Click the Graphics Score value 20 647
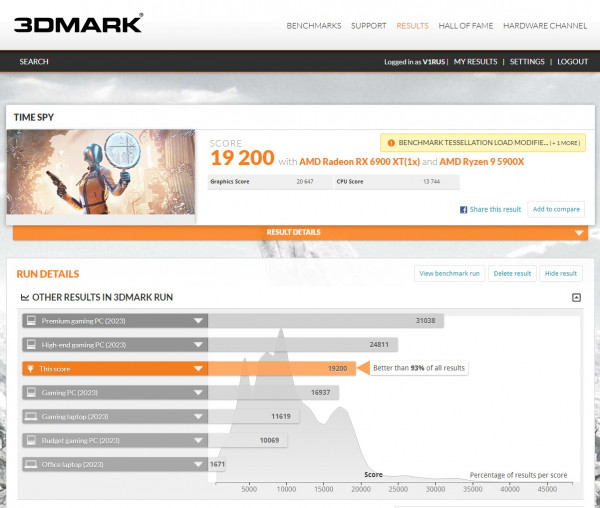Viewport: 600px width, 508px height. 305,182
